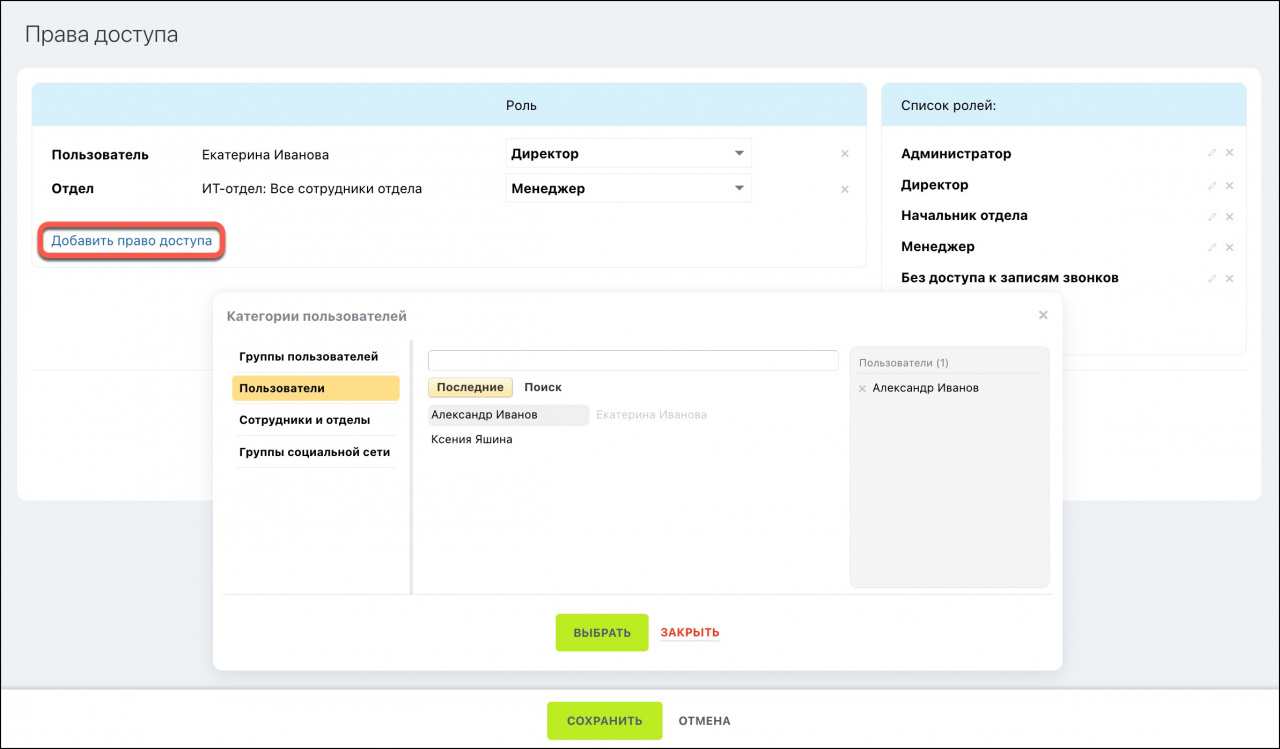The image size is (1280, 749).
Task: Edit the Администратор role pencil icon
Action: pyautogui.click(x=1212, y=154)
